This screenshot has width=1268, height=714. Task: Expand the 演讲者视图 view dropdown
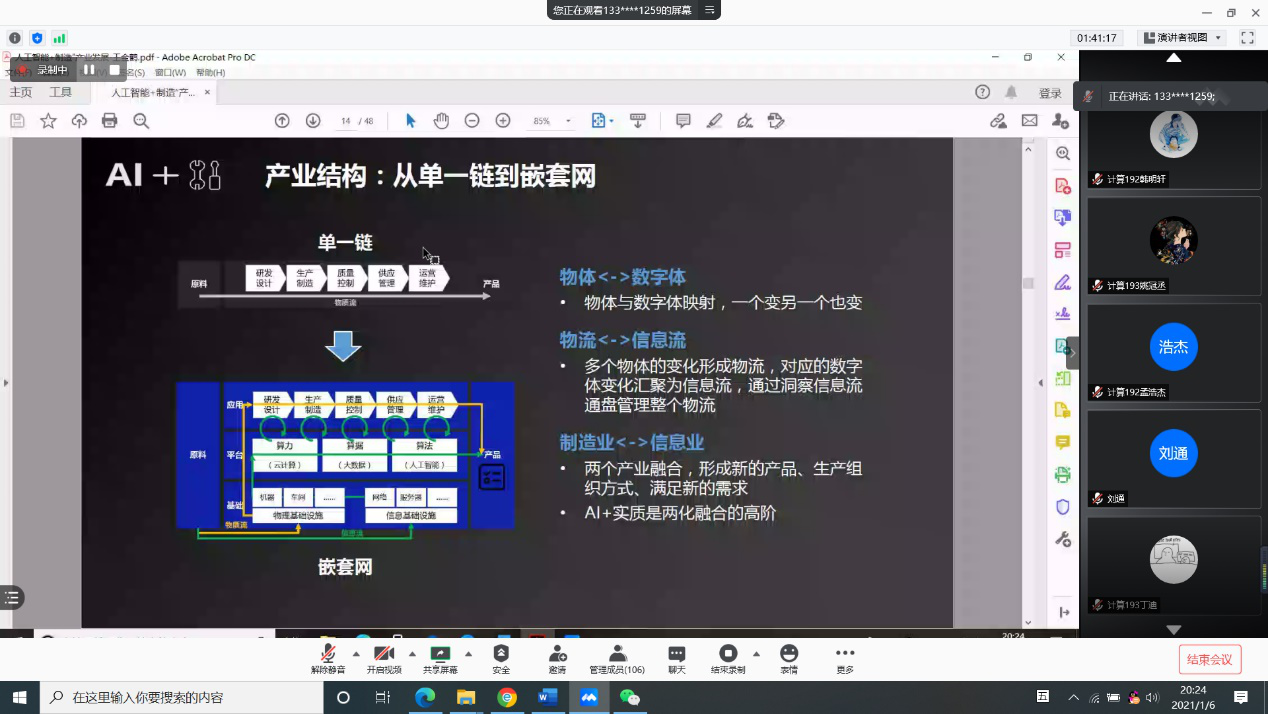[1185, 38]
